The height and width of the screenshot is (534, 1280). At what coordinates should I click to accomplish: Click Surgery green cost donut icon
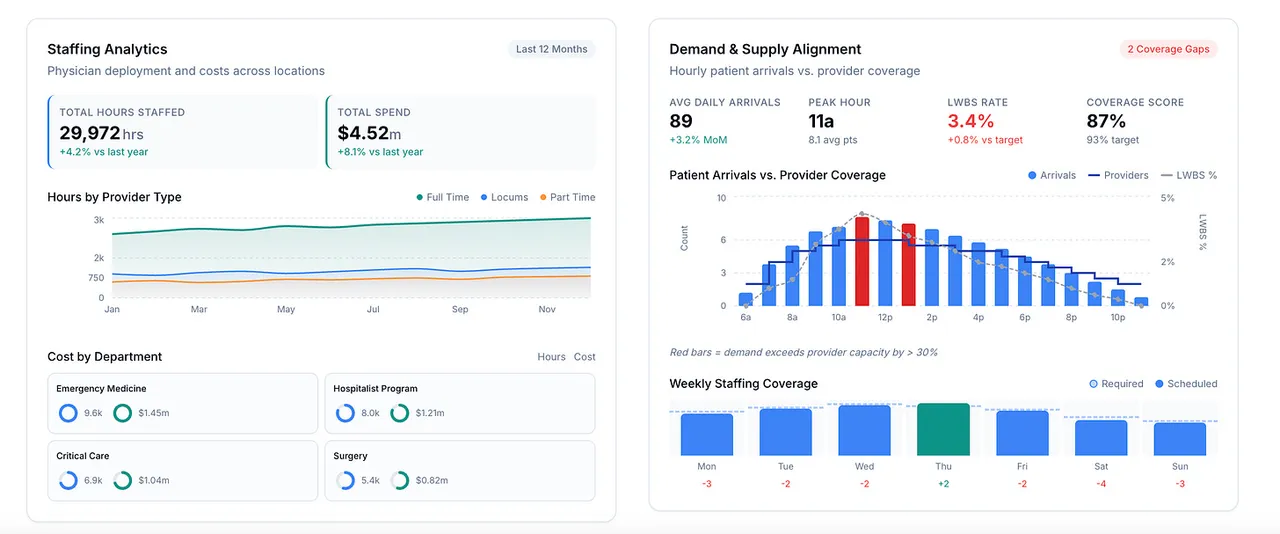(399, 481)
